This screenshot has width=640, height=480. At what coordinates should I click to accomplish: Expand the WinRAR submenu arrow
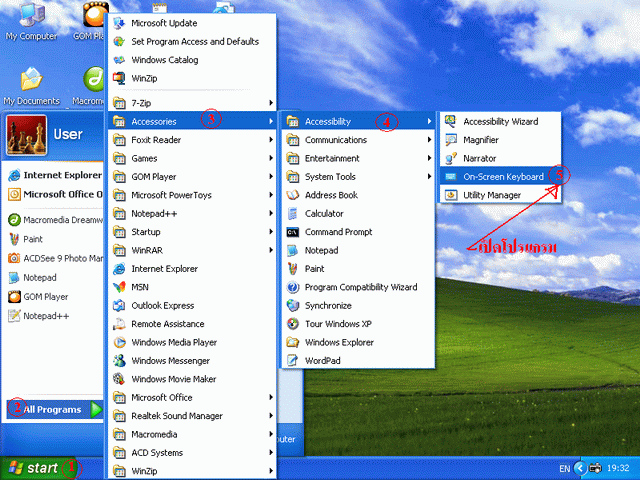pyautogui.click(x=271, y=250)
